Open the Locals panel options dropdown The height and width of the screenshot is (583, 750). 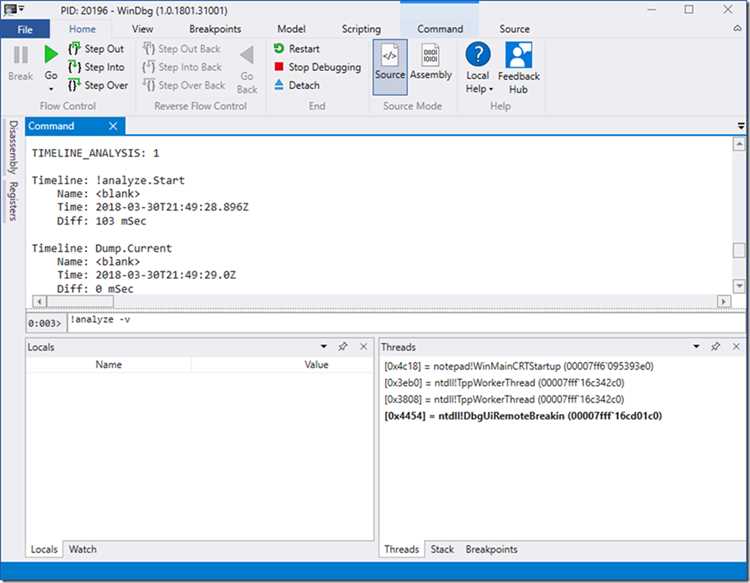point(324,347)
